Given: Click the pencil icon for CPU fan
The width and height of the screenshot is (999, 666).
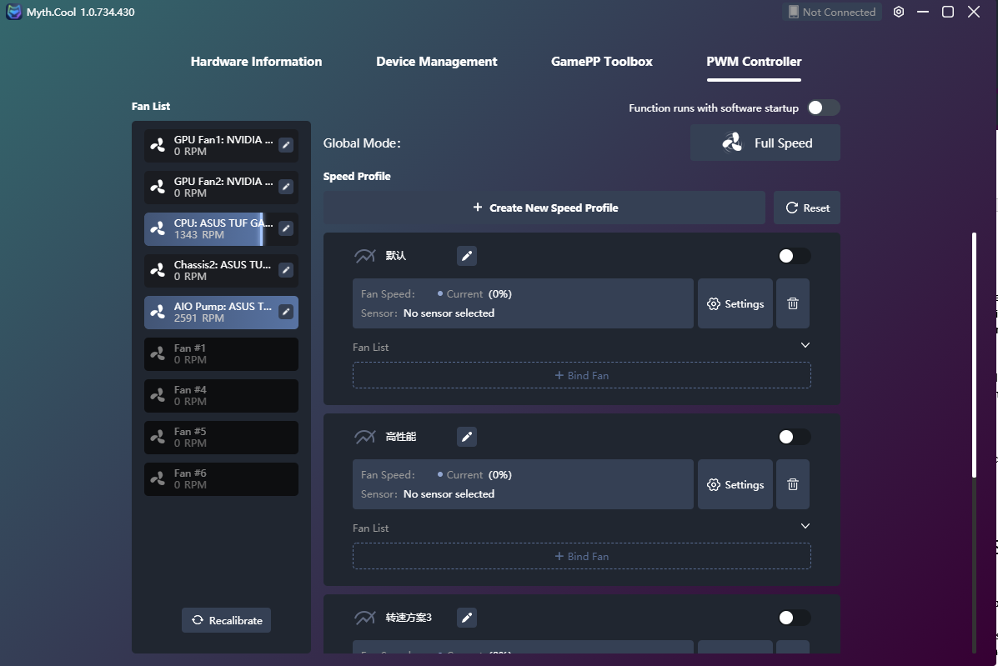Looking at the screenshot, I should (286, 229).
